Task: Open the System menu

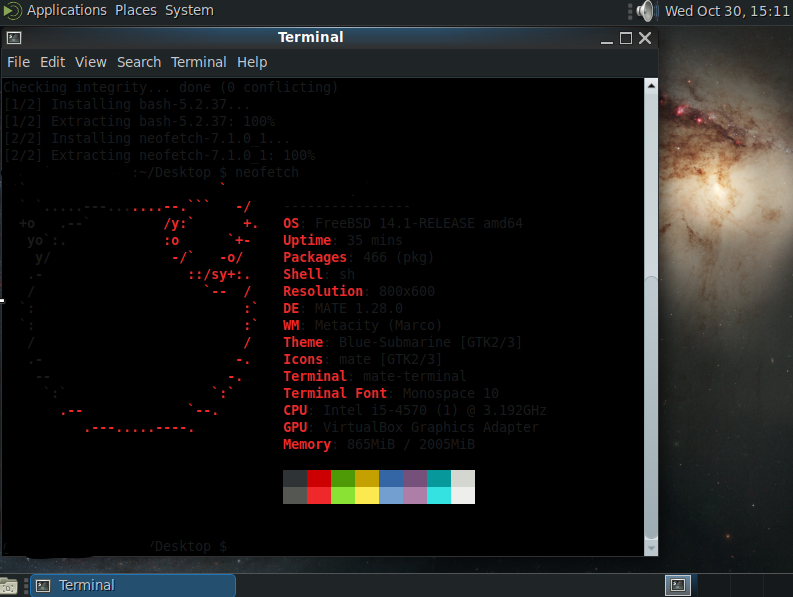Action: point(189,10)
